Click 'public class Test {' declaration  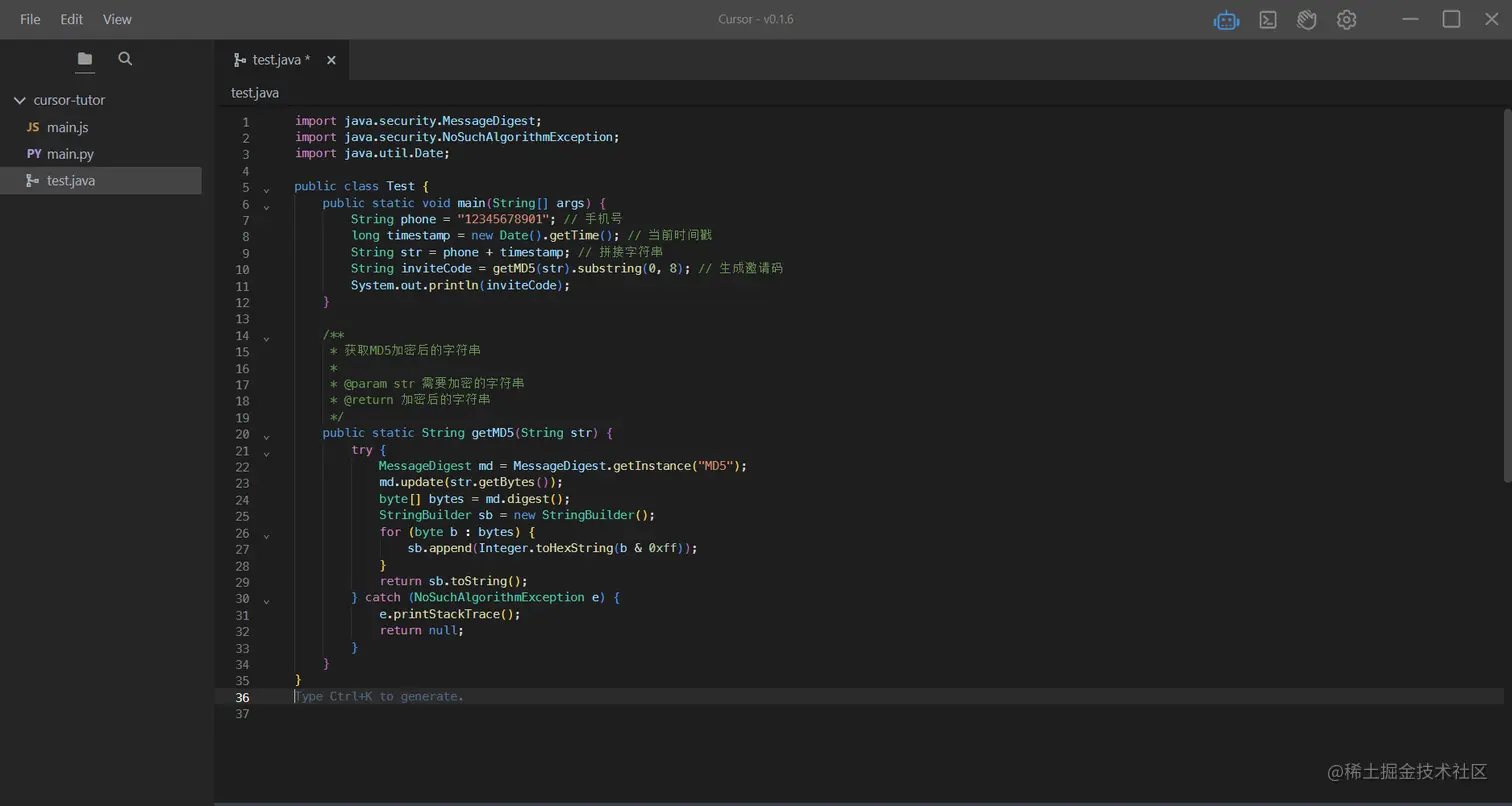click(x=361, y=187)
